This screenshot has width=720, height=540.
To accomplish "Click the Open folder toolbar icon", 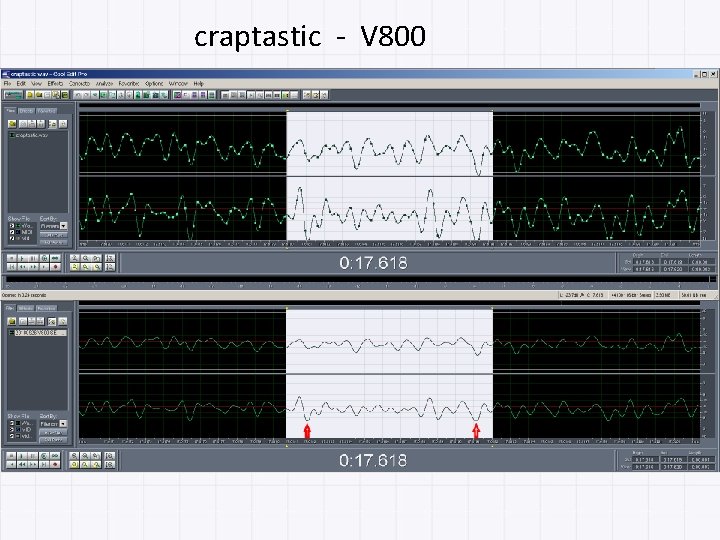I will tap(39, 95).
